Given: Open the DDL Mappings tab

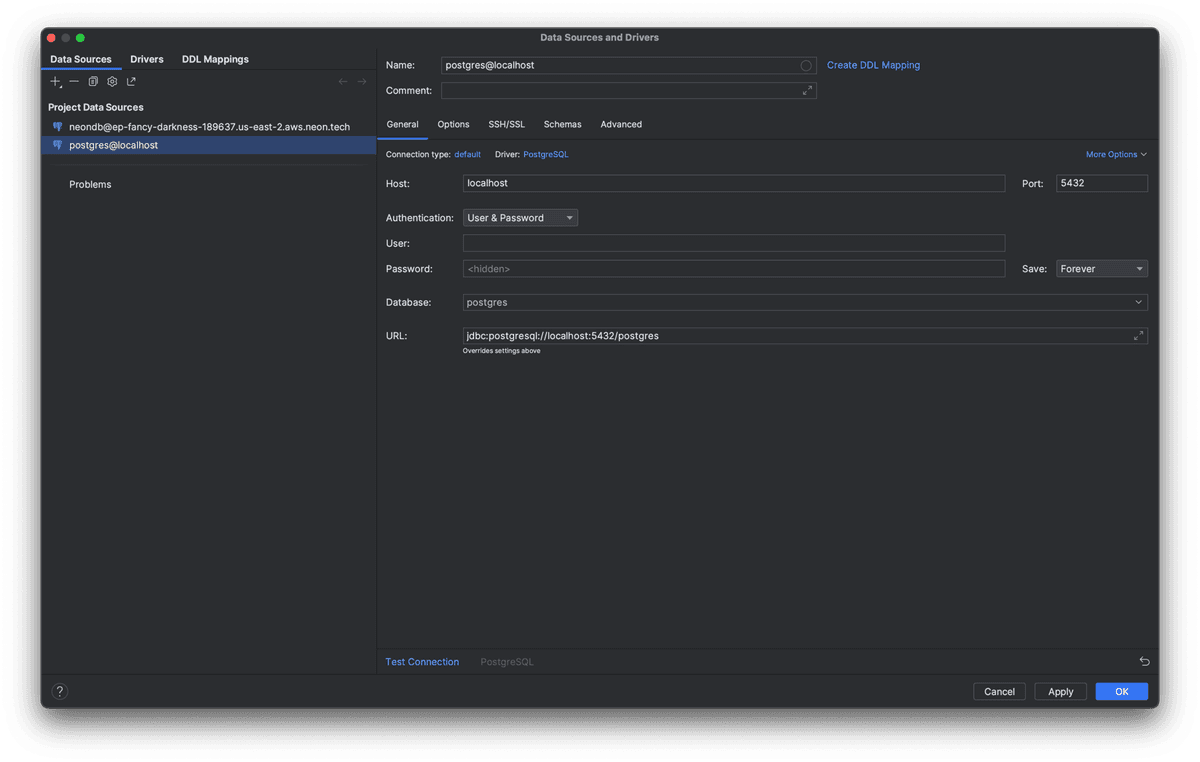Looking at the screenshot, I should pyautogui.click(x=215, y=59).
